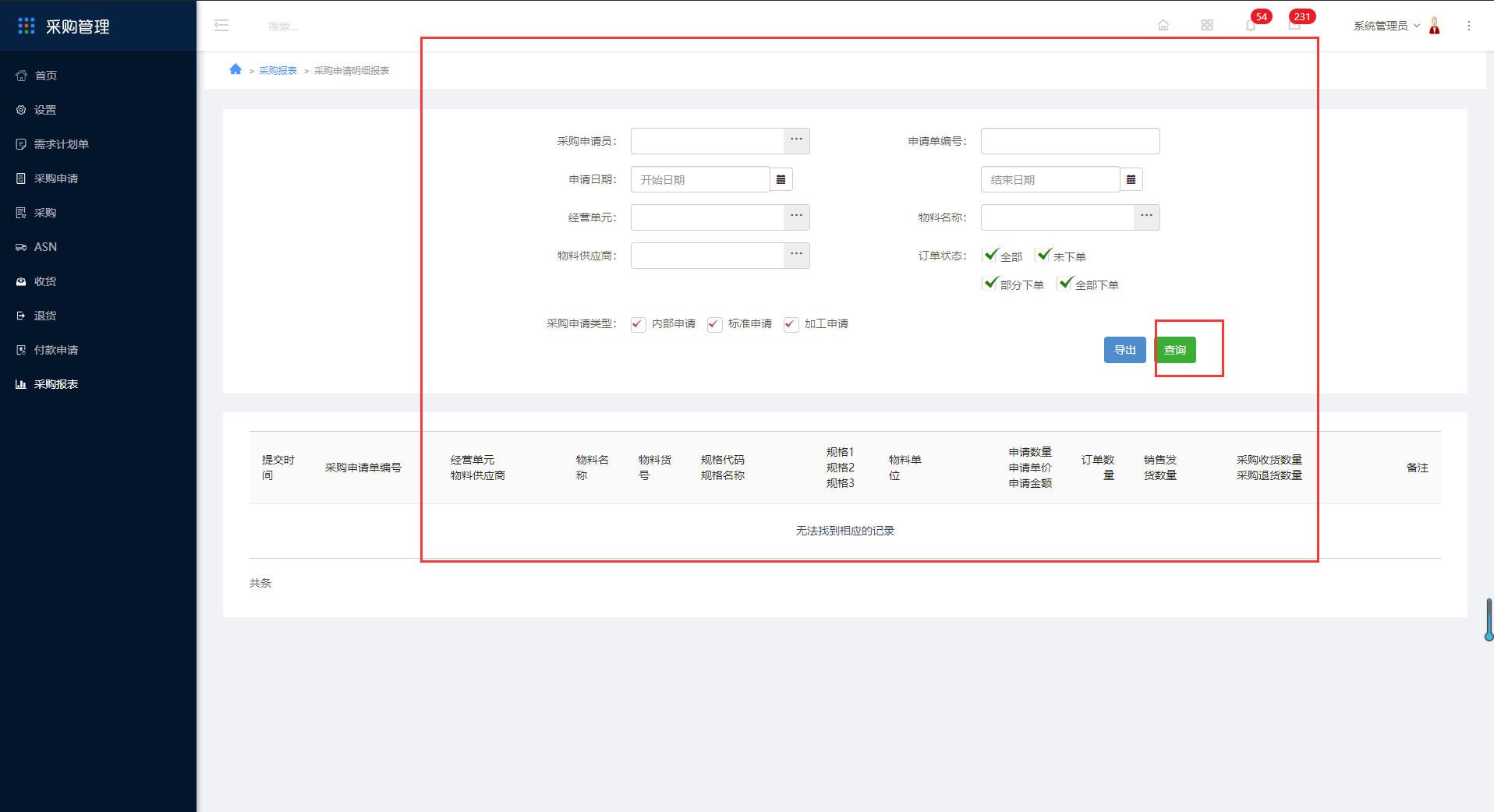Viewport: 1494px width, 812px height.
Task: Click 采购申请单编号 column header
Action: [363, 468]
